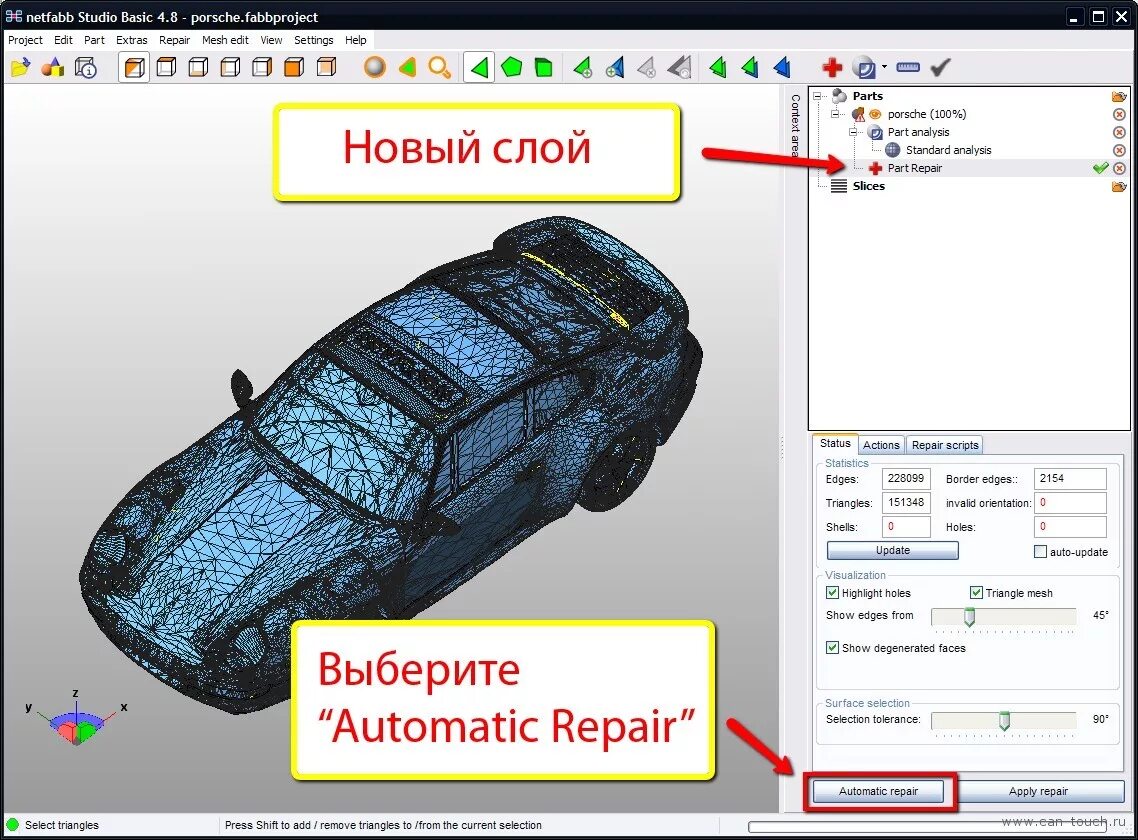The height and width of the screenshot is (840, 1138).
Task: Click the Apply repair button
Action: tap(1038, 791)
